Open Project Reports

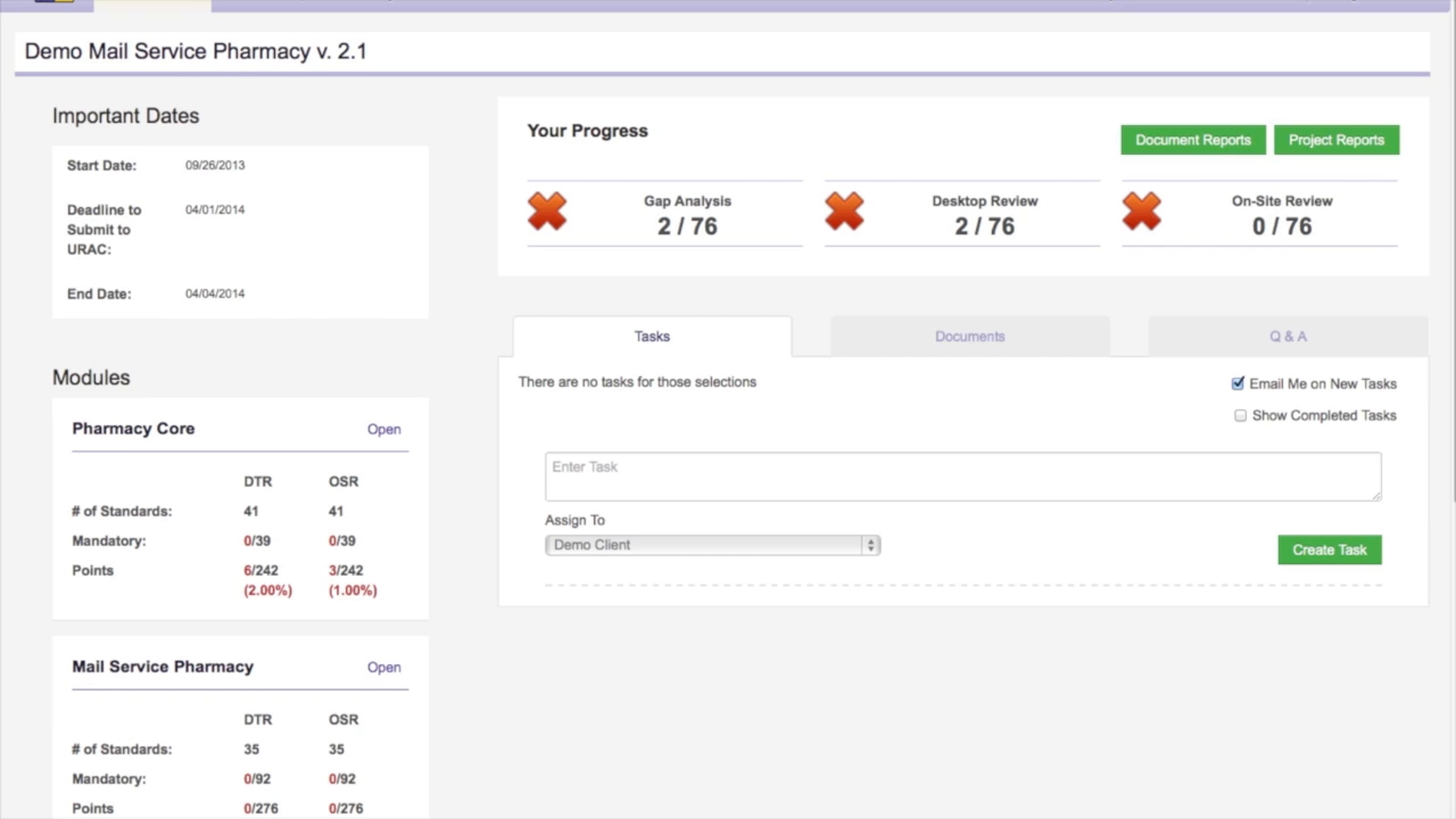click(x=1336, y=140)
